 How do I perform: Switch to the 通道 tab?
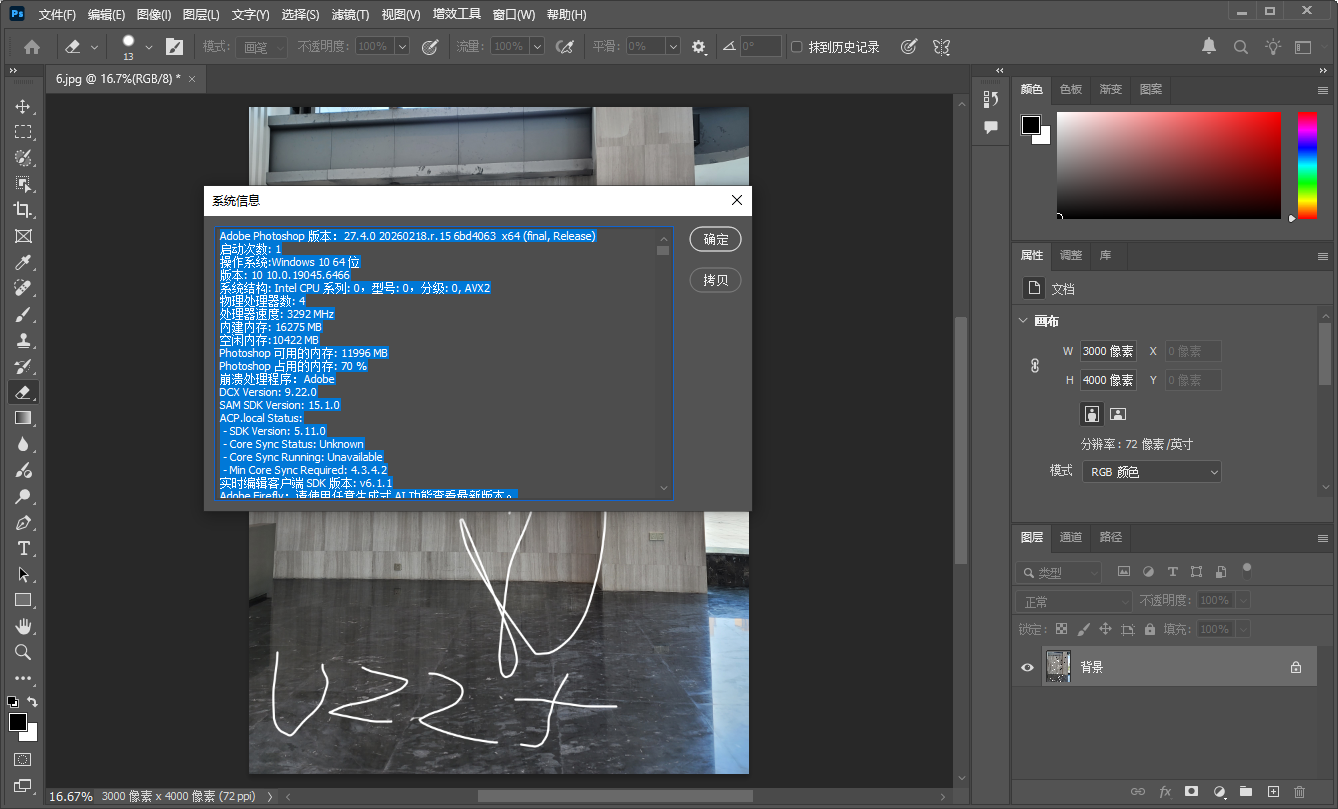[1070, 537]
